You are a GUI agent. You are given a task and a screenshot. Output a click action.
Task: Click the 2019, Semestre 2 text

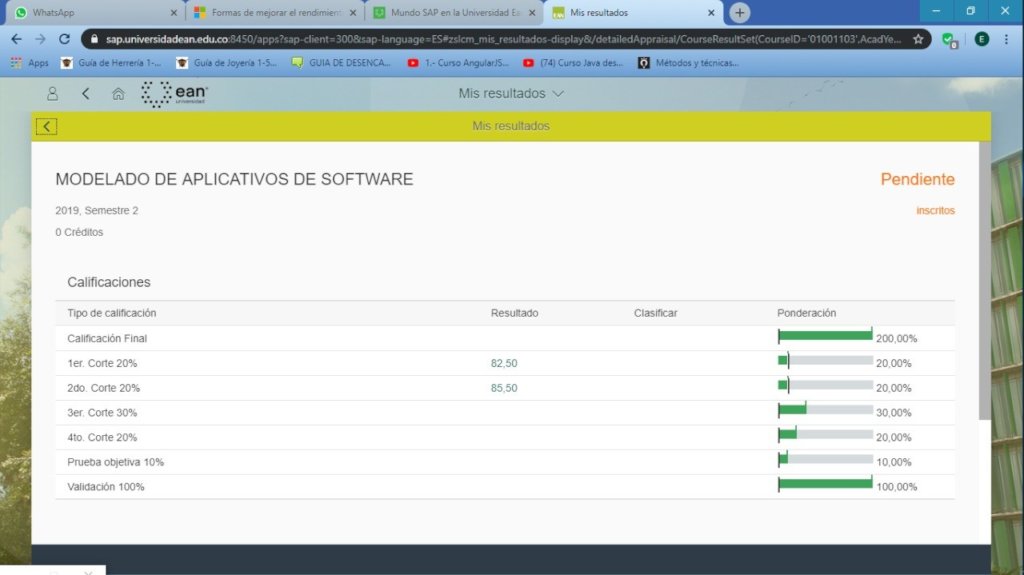(97, 210)
